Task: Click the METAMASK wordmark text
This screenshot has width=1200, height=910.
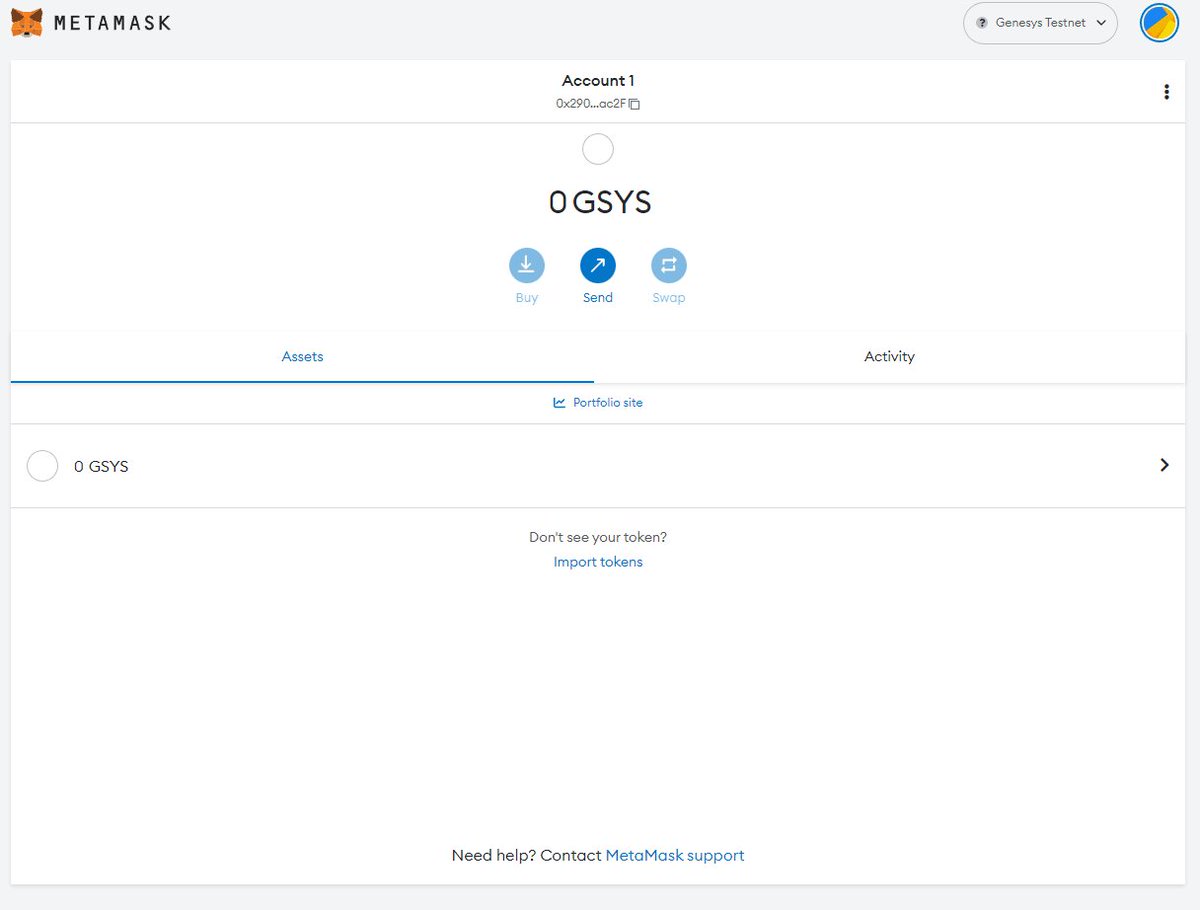Action: 112,22
